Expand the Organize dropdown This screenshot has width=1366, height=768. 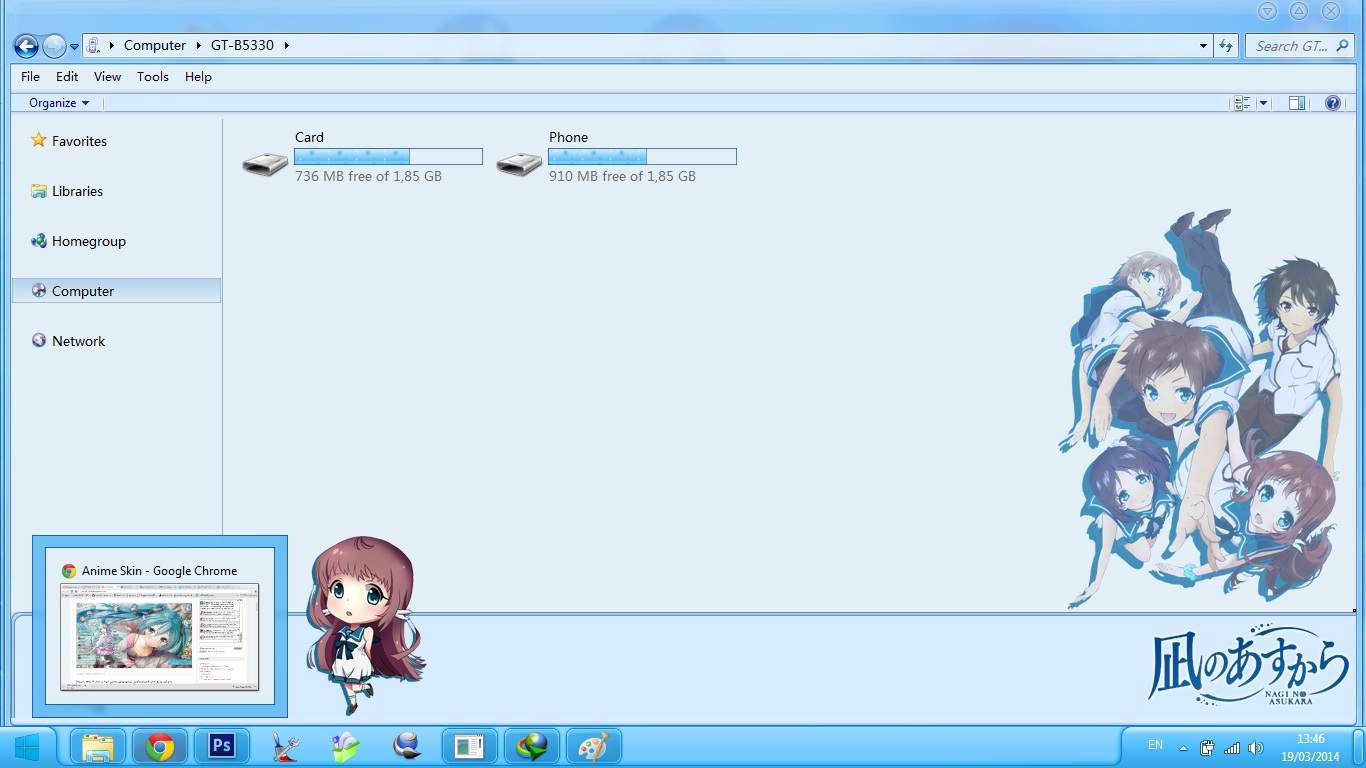tap(59, 103)
